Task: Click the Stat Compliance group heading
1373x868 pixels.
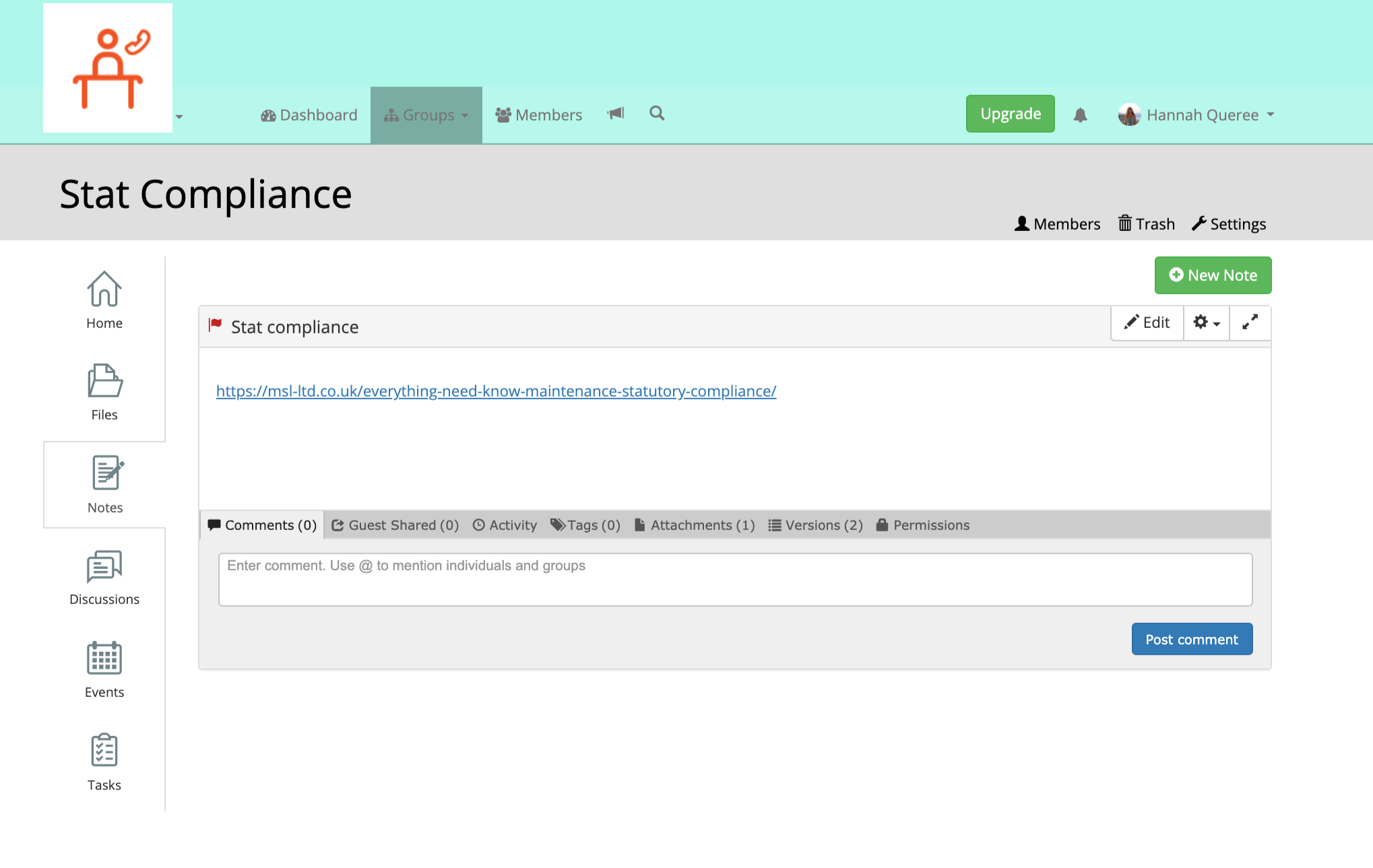Action: click(205, 195)
